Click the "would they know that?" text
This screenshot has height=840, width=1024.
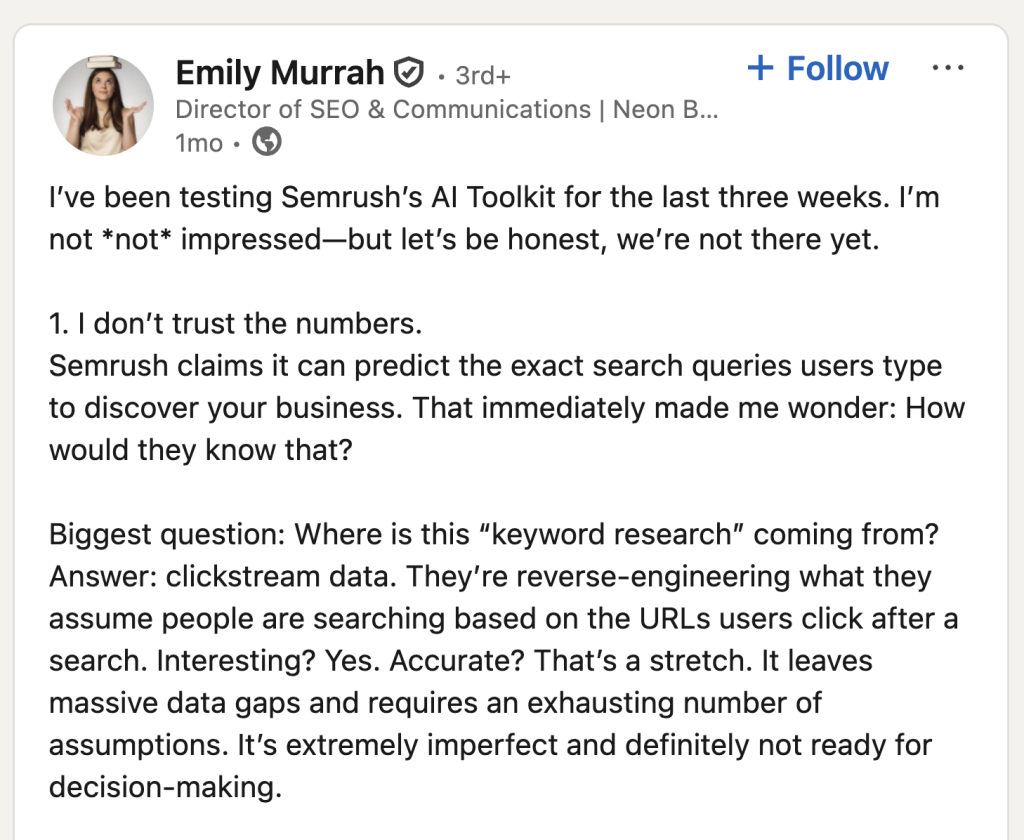[x=200, y=450]
